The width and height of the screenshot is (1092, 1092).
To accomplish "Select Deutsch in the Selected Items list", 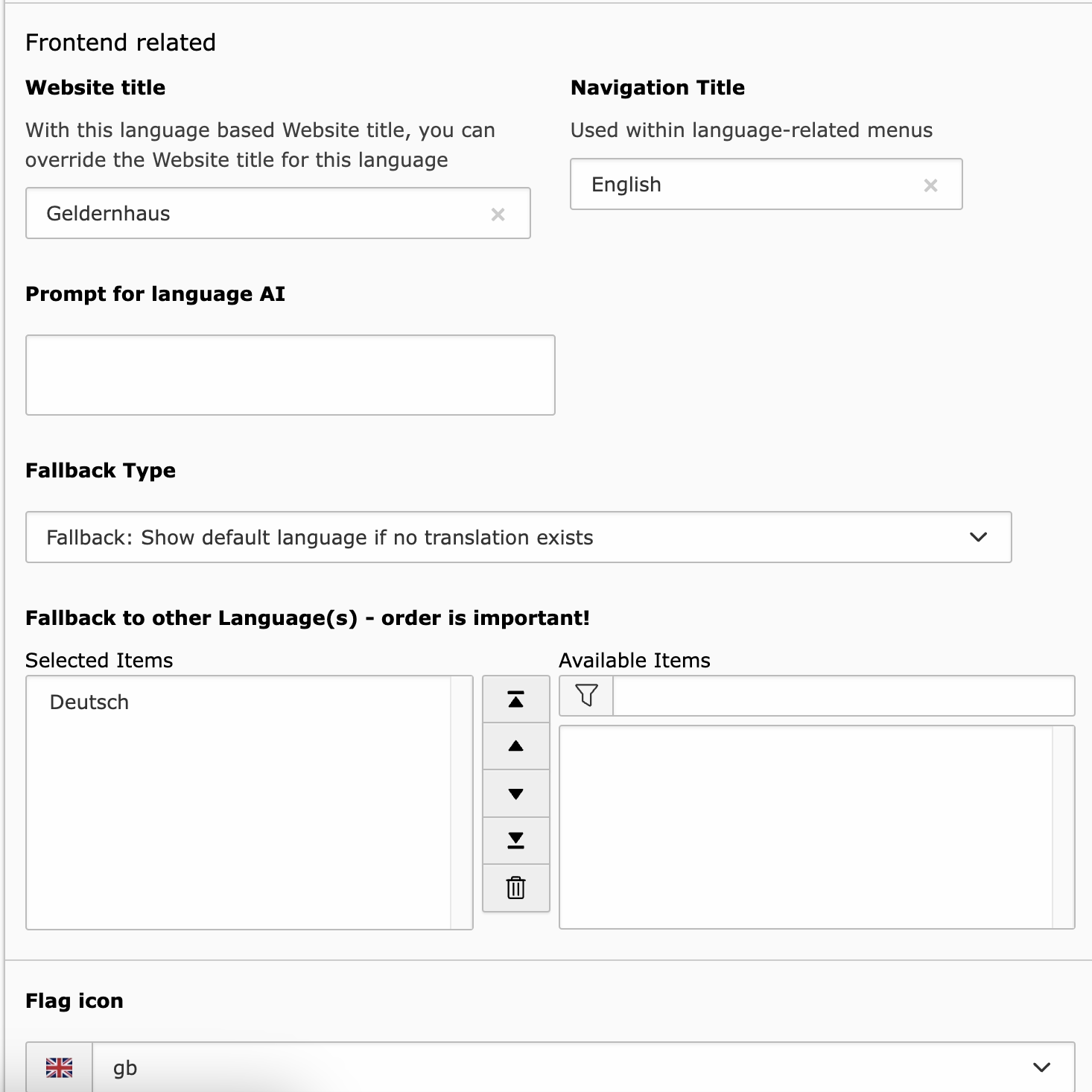I will click(x=89, y=702).
